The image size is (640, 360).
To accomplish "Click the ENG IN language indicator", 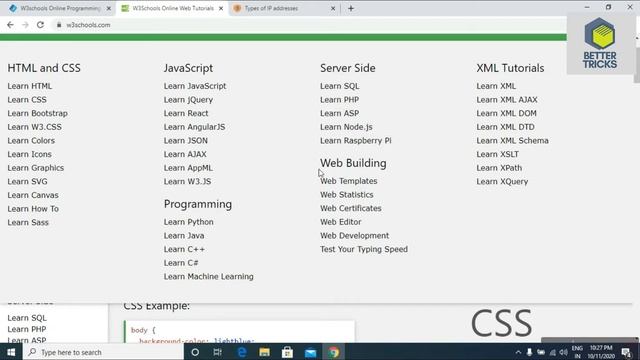I will point(577,352).
